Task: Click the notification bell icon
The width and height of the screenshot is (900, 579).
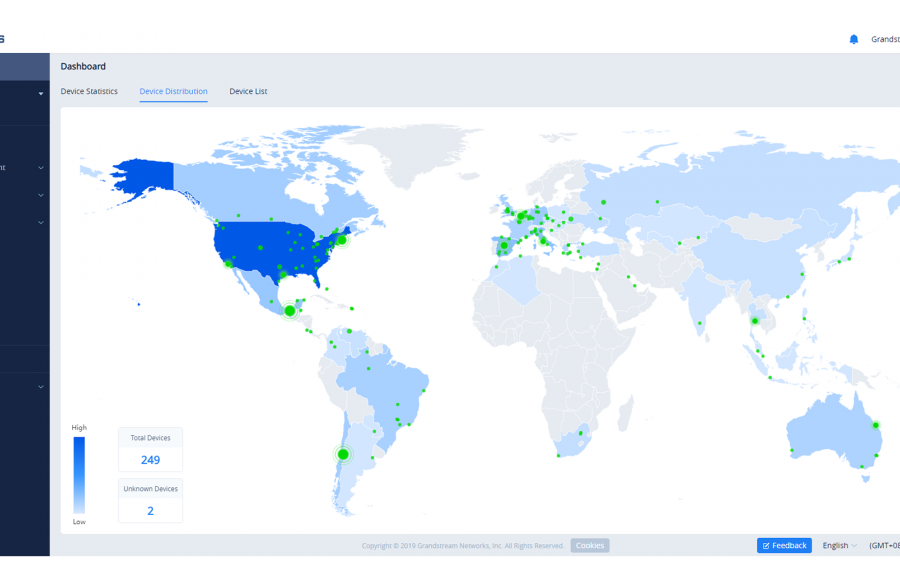Action: (853, 39)
